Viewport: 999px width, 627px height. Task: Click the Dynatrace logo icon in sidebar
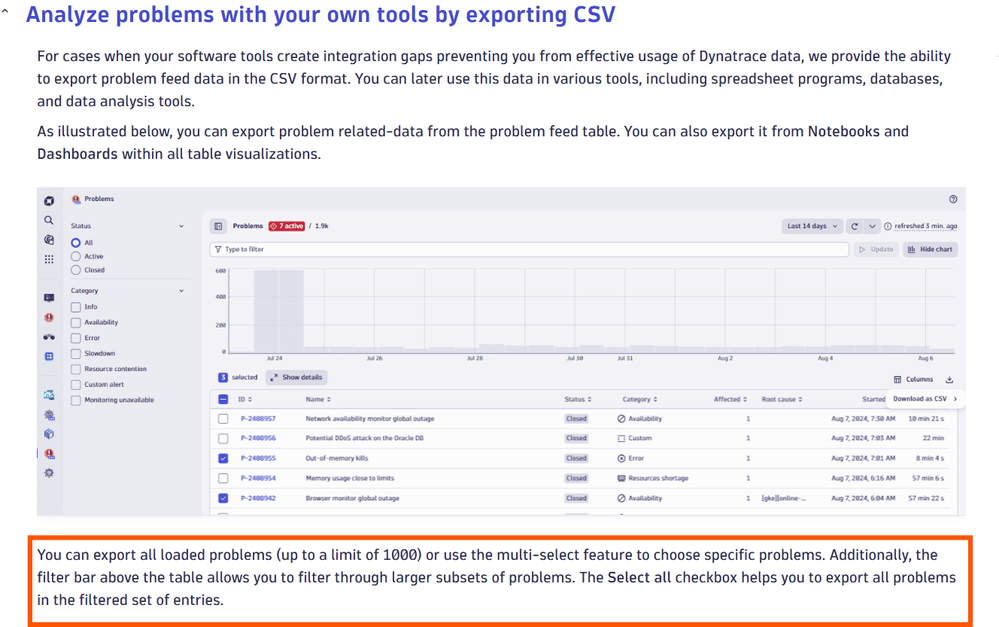point(49,200)
